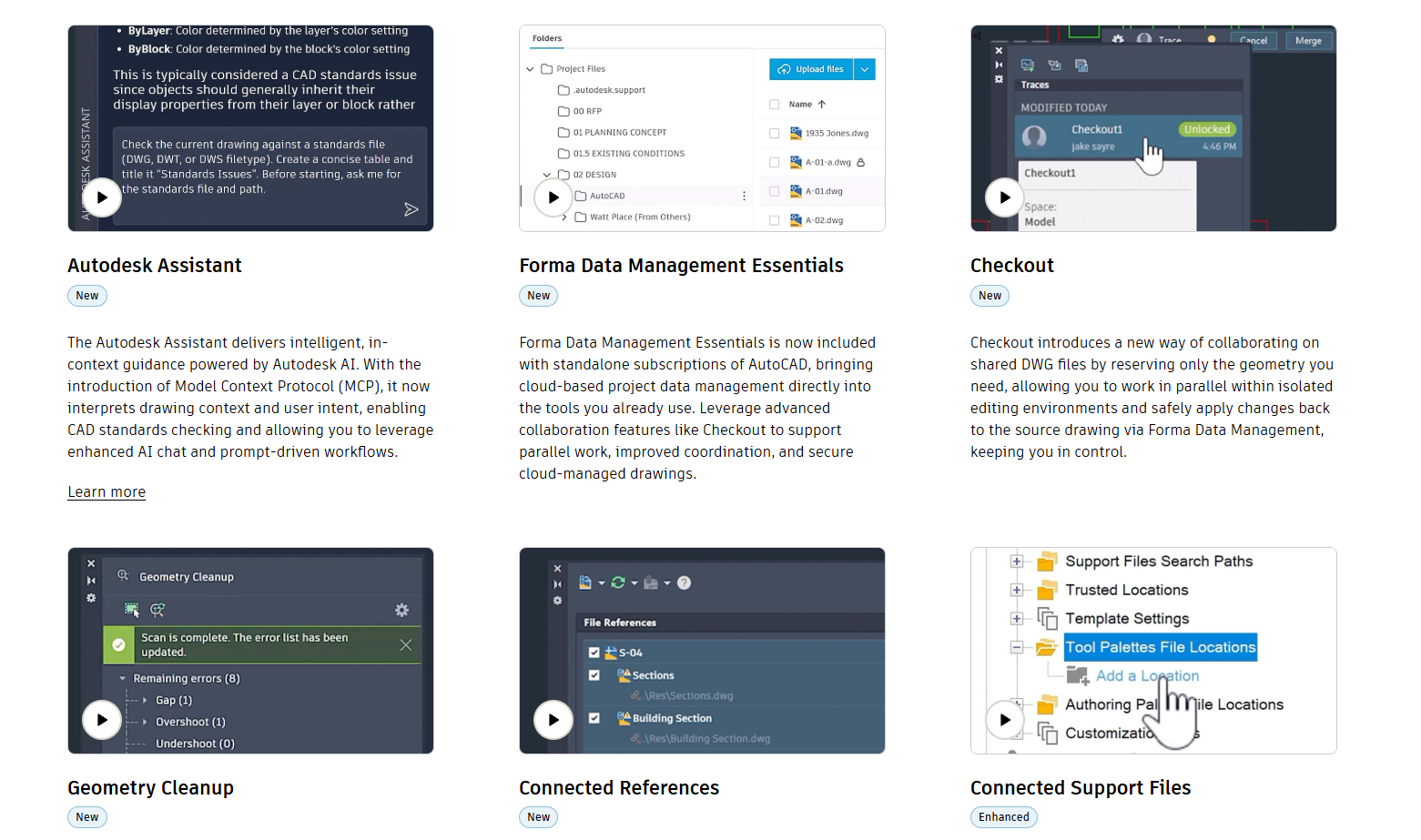Select the 01 PLANNING CONCEPT folder
Screen dimensions: 1421x840
pyautogui.click(x=619, y=132)
